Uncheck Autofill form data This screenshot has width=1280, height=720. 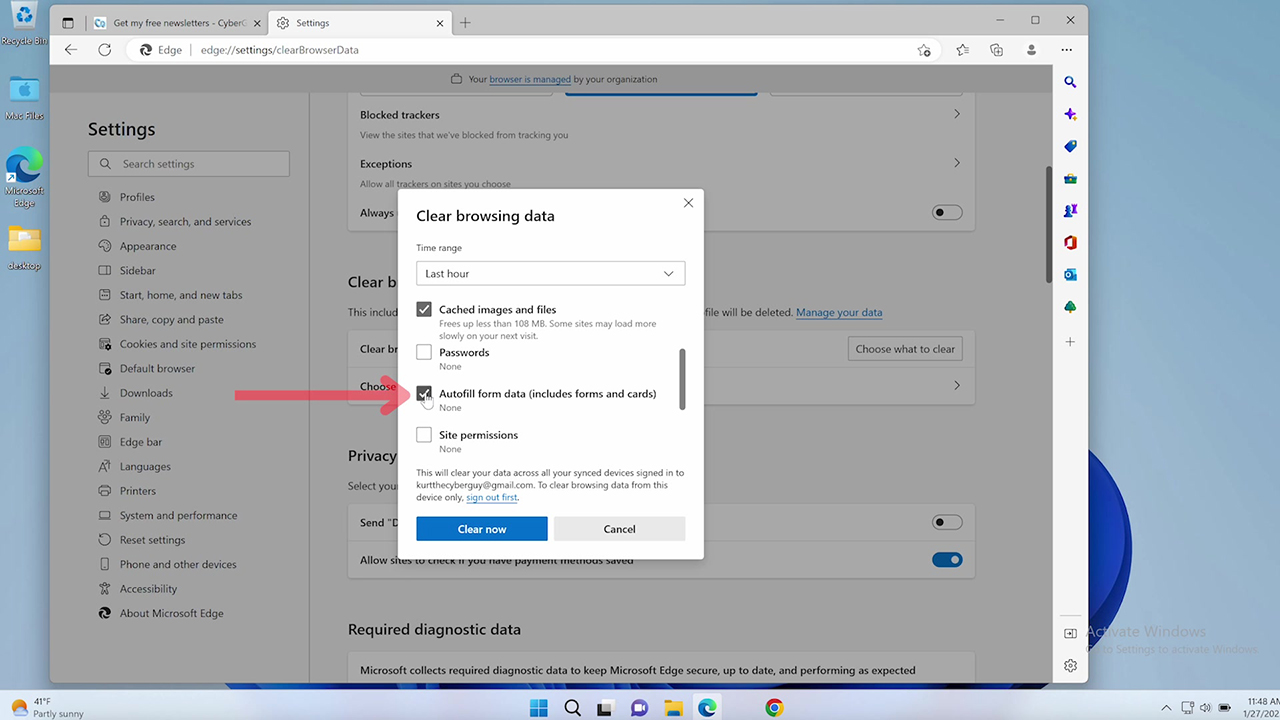coord(423,393)
